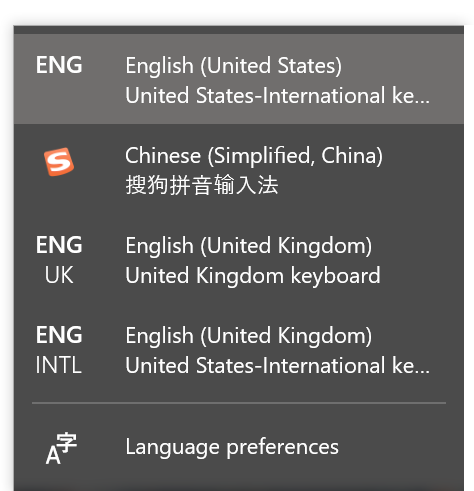Open the Language preferences link
Image resolution: width=474 pixels, height=491 pixels.
click(x=232, y=447)
